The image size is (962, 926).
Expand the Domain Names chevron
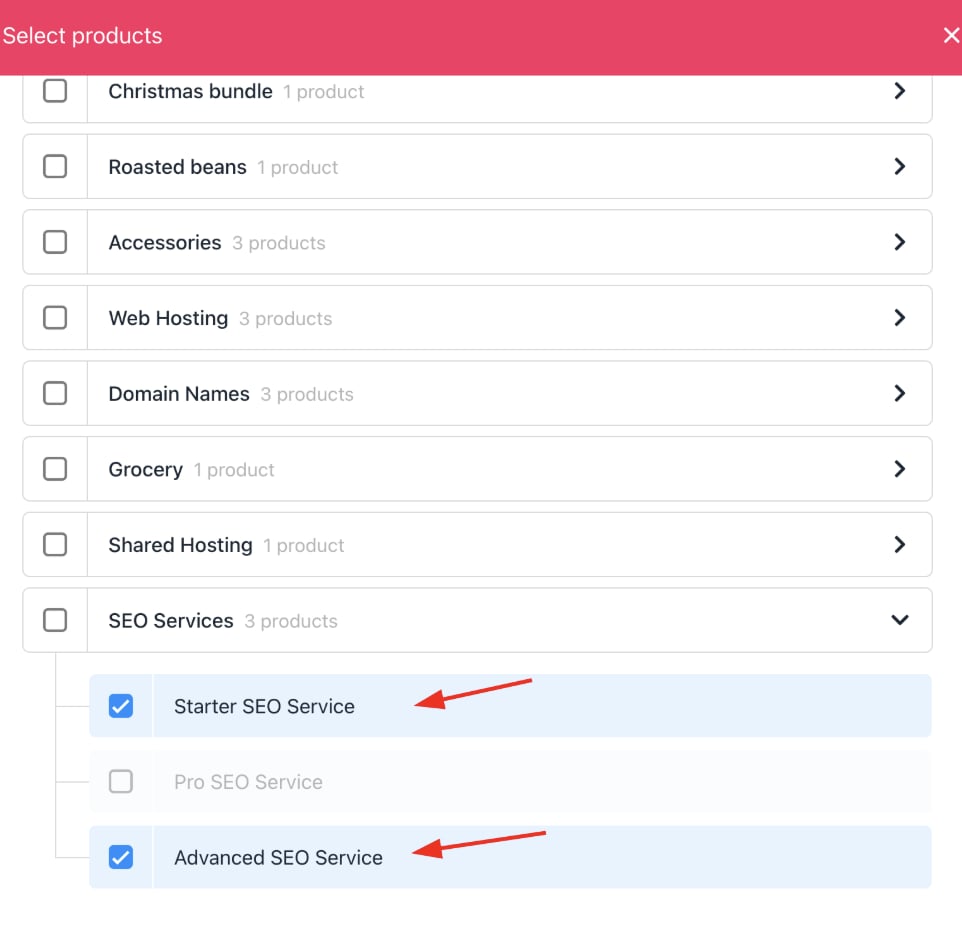tap(899, 393)
